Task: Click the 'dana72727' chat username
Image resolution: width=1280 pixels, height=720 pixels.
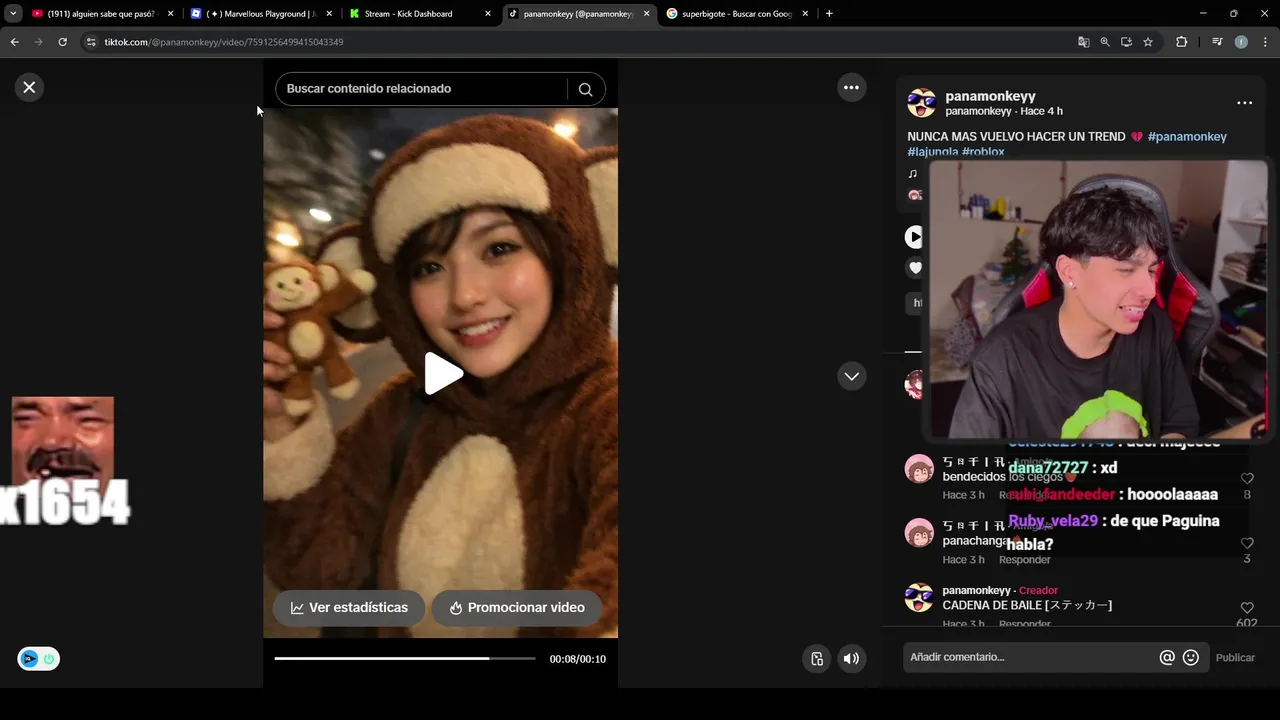Action: coord(1048,468)
